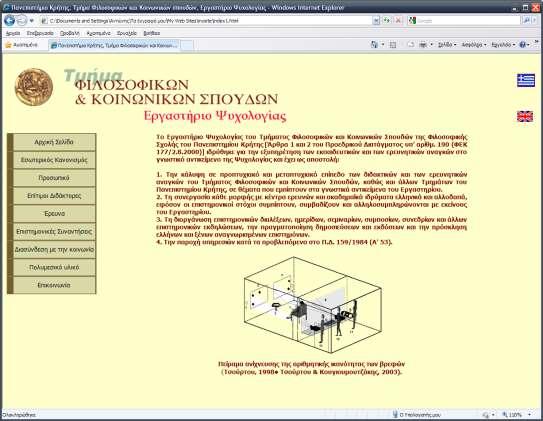Image resolution: width=543 pixels, height=421 pixels.
Task: Open the search options dropdown arrow
Action: coord(535,21)
